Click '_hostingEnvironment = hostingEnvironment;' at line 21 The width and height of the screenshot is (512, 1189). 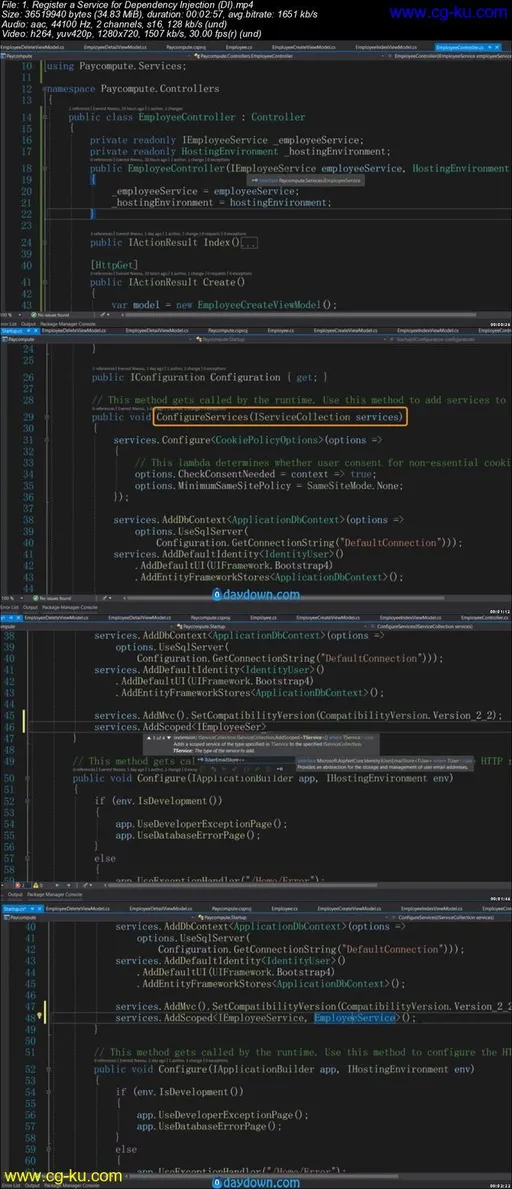(x=221, y=202)
